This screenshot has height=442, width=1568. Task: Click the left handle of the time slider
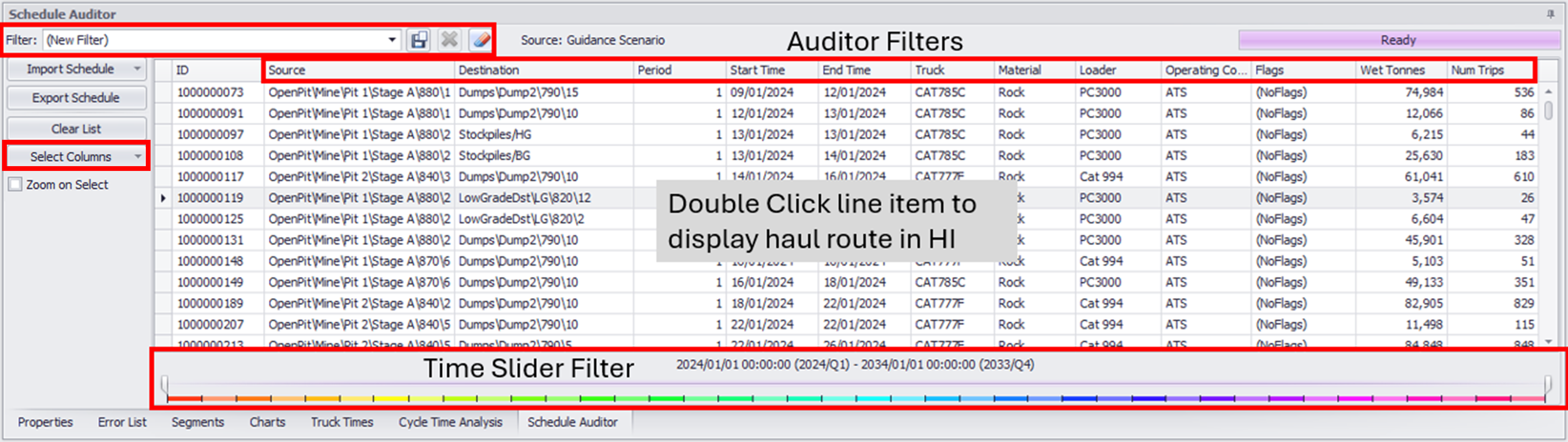164,383
